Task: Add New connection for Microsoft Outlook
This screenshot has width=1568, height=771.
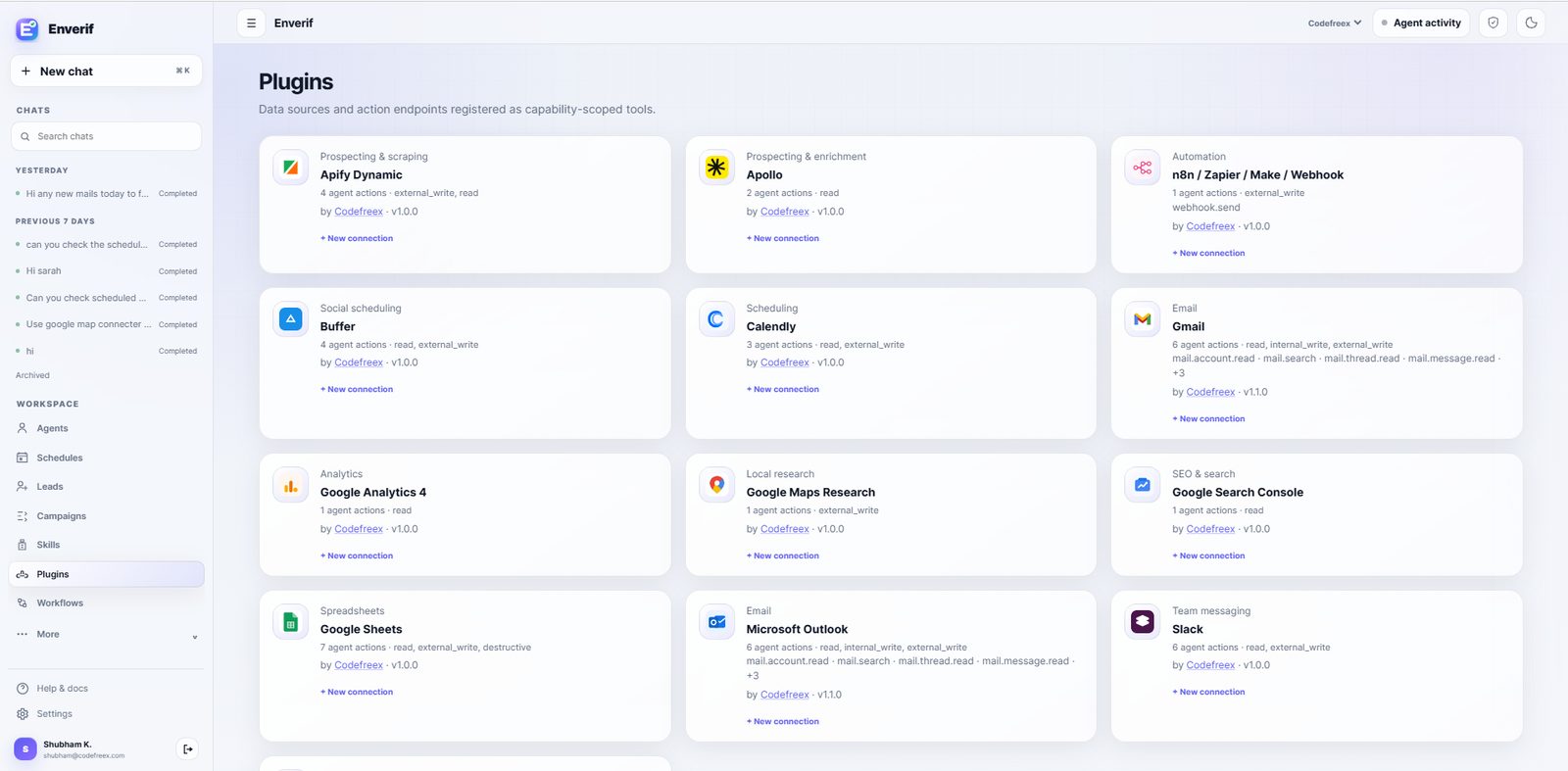Action: [x=783, y=722]
